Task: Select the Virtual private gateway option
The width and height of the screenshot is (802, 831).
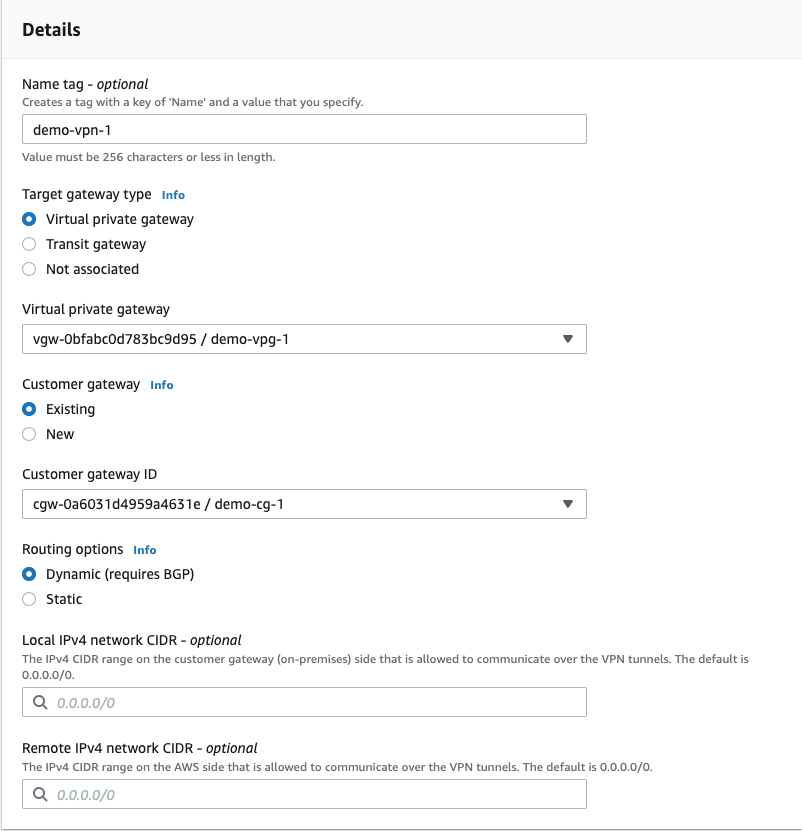Action: pos(29,219)
